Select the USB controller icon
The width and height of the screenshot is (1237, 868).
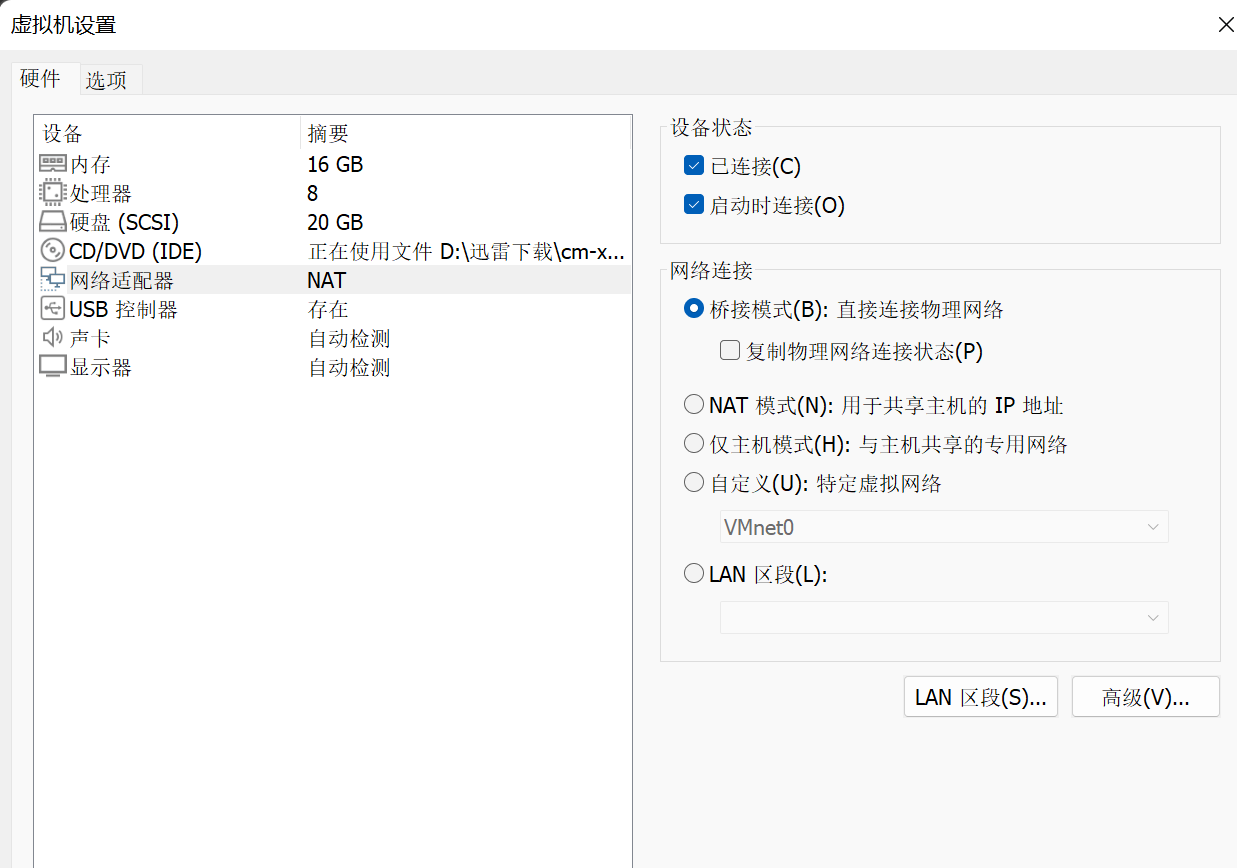(x=52, y=309)
